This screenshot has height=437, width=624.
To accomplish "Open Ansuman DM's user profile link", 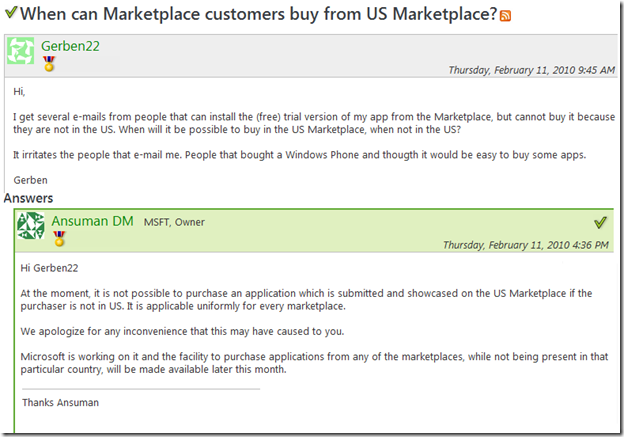I will pos(92,221).
